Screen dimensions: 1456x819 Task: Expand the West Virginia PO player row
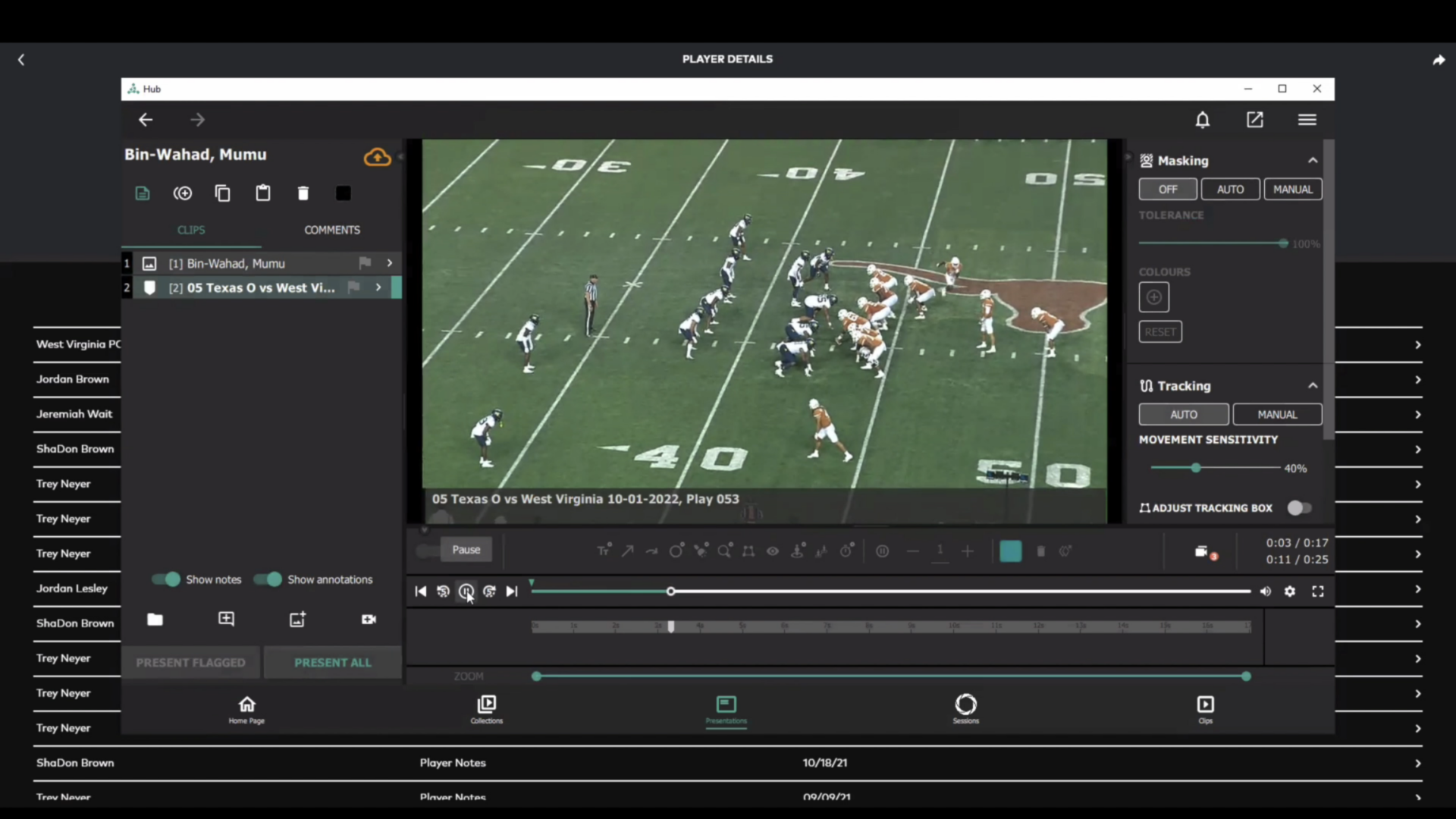point(1418,344)
